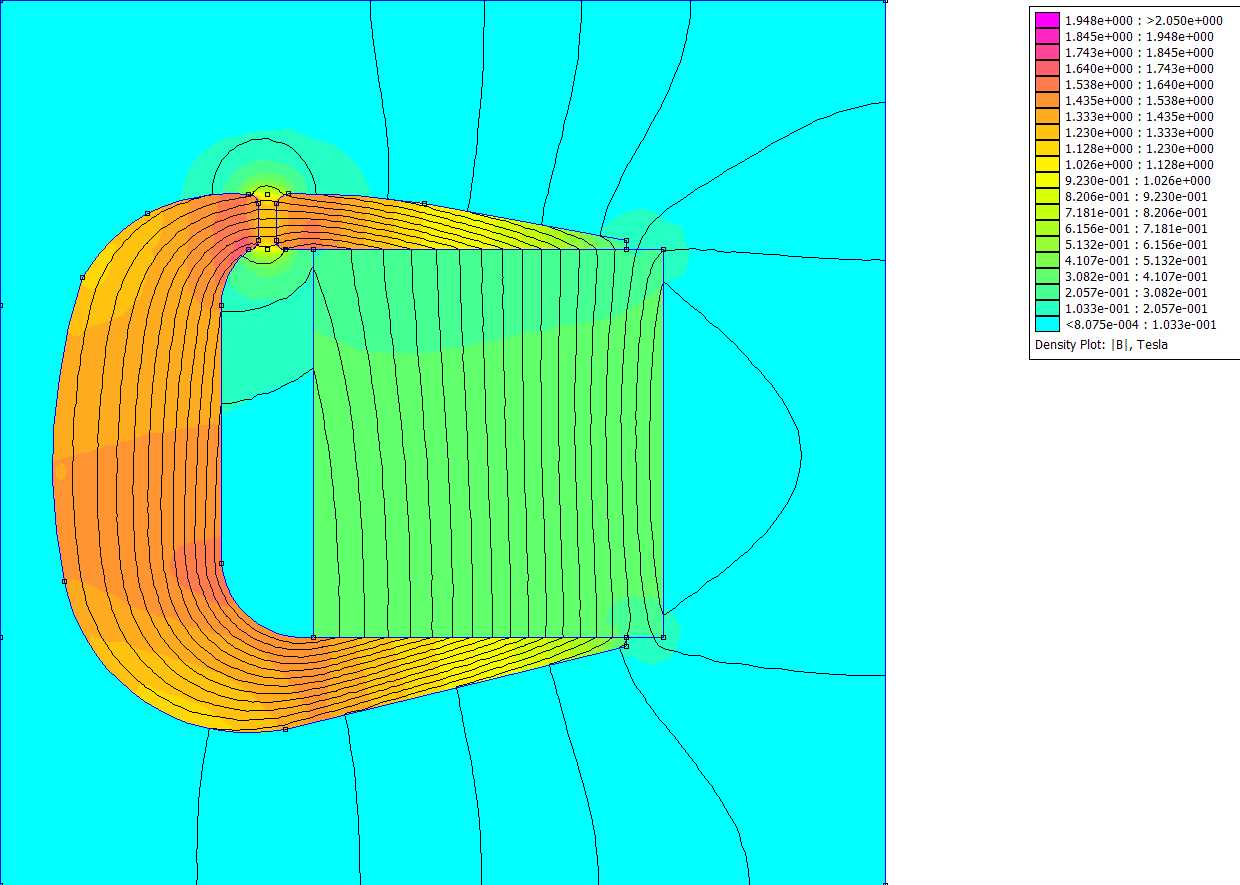
Task: Click the bottom-left corner node of green block
Action: point(314,636)
